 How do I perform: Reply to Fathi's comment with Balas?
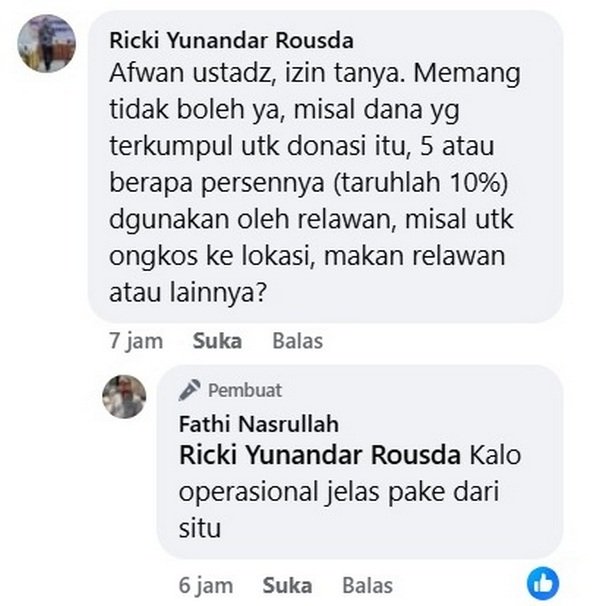tap(368, 585)
